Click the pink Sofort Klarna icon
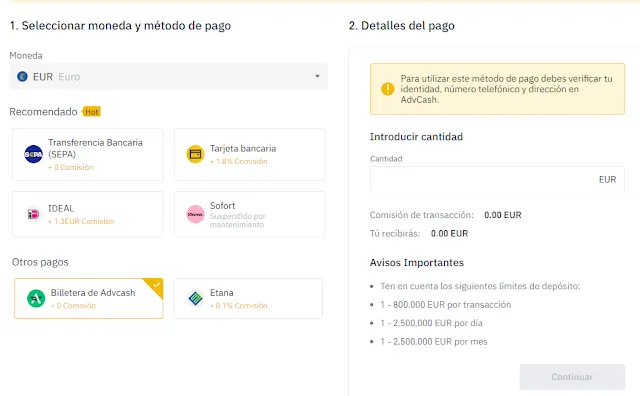 pos(196,214)
